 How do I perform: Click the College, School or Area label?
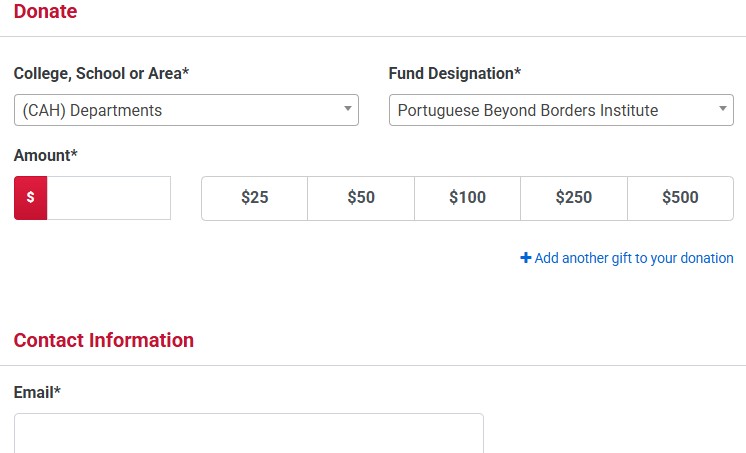pos(101,73)
